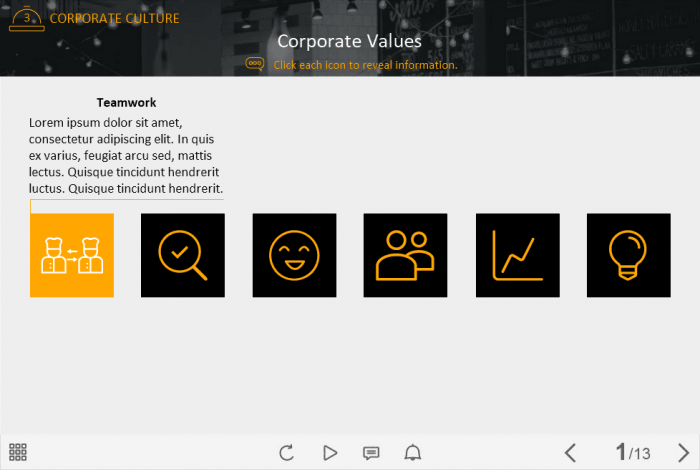
Task: Click the Teamwork description heading
Action: pos(126,102)
